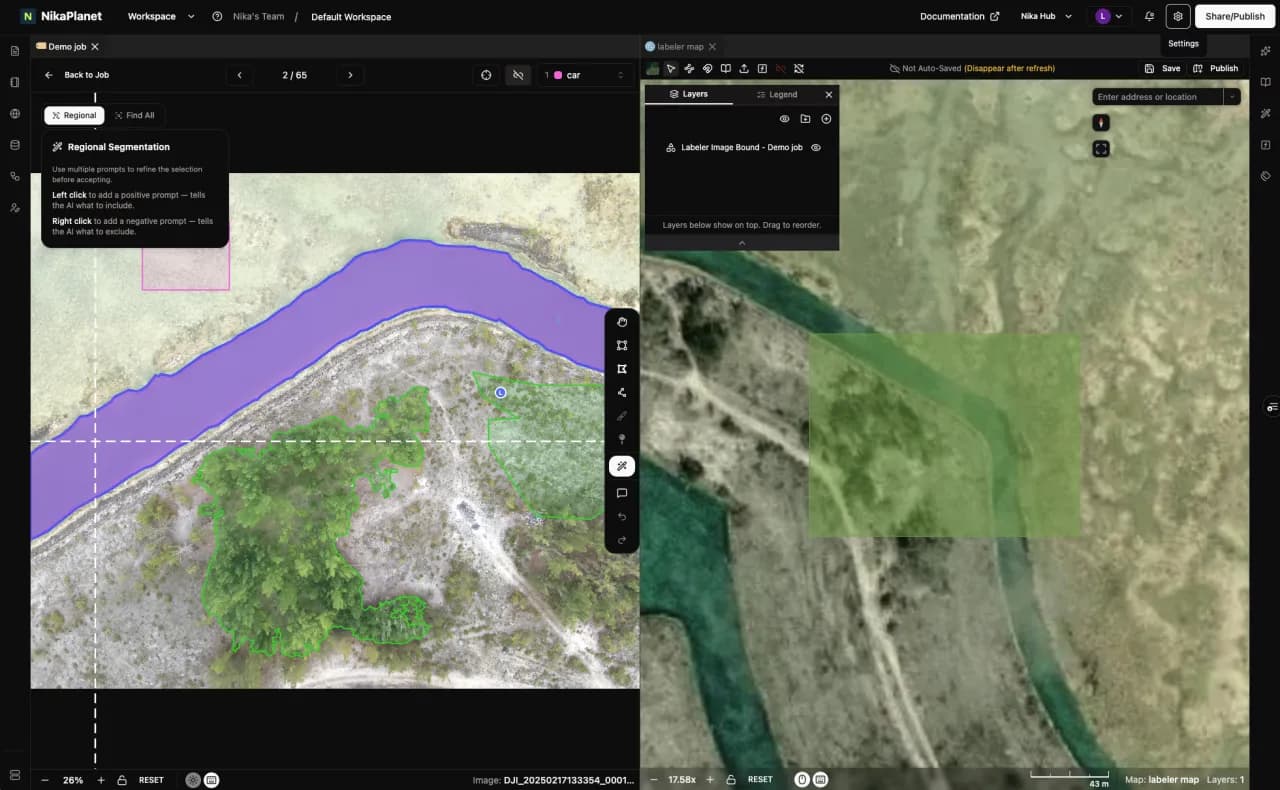Switch to Find All segmentation mode

coord(134,115)
